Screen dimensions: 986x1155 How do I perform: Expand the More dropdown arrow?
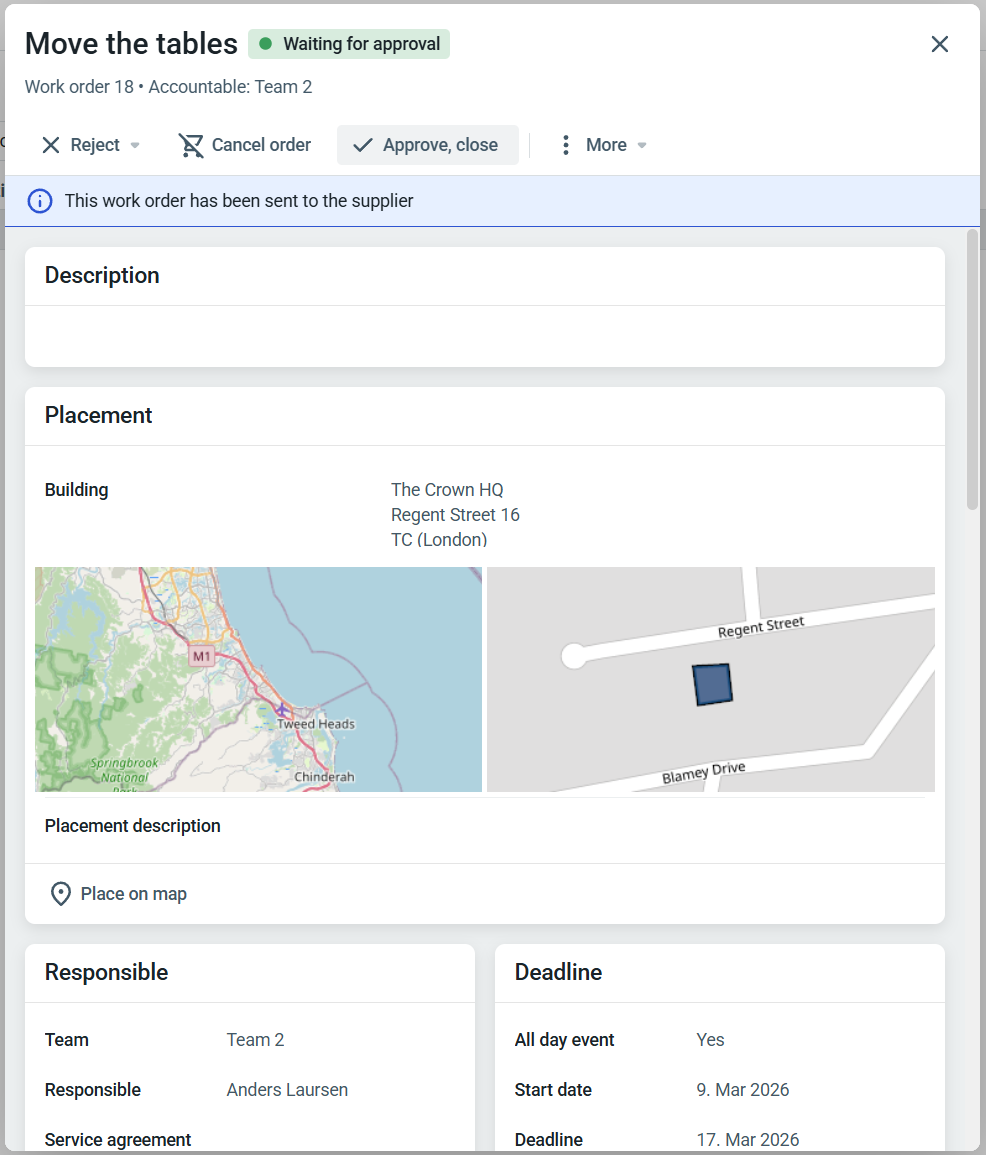[x=642, y=146]
